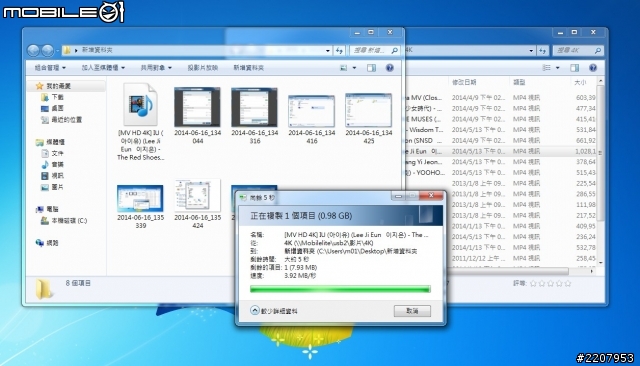Screen dimensions: 640x366
Task: Collapse 較少詳細資料 in copy dialog
Action: point(274,311)
